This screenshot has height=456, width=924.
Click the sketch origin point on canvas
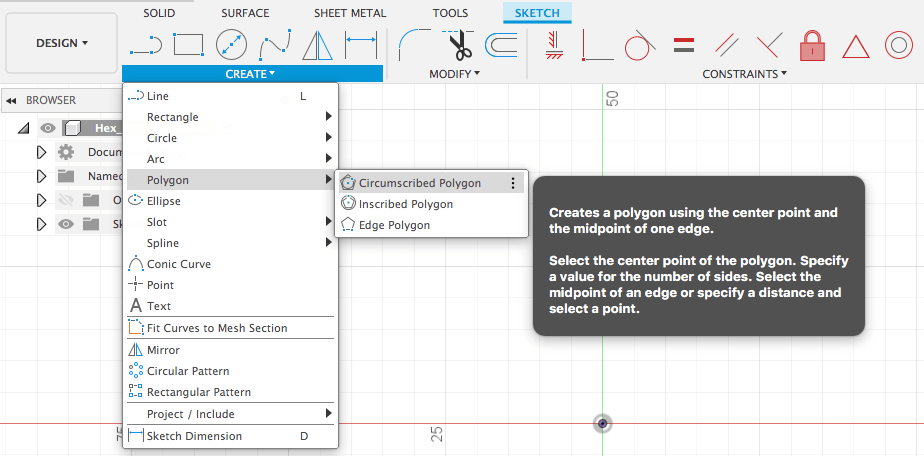pos(603,424)
